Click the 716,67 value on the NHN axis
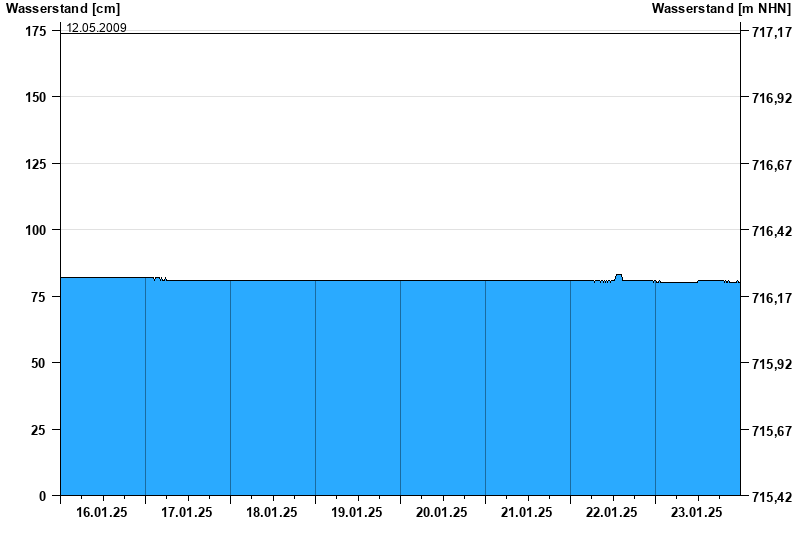Screen dimensions: 800x550 click(x=772, y=165)
